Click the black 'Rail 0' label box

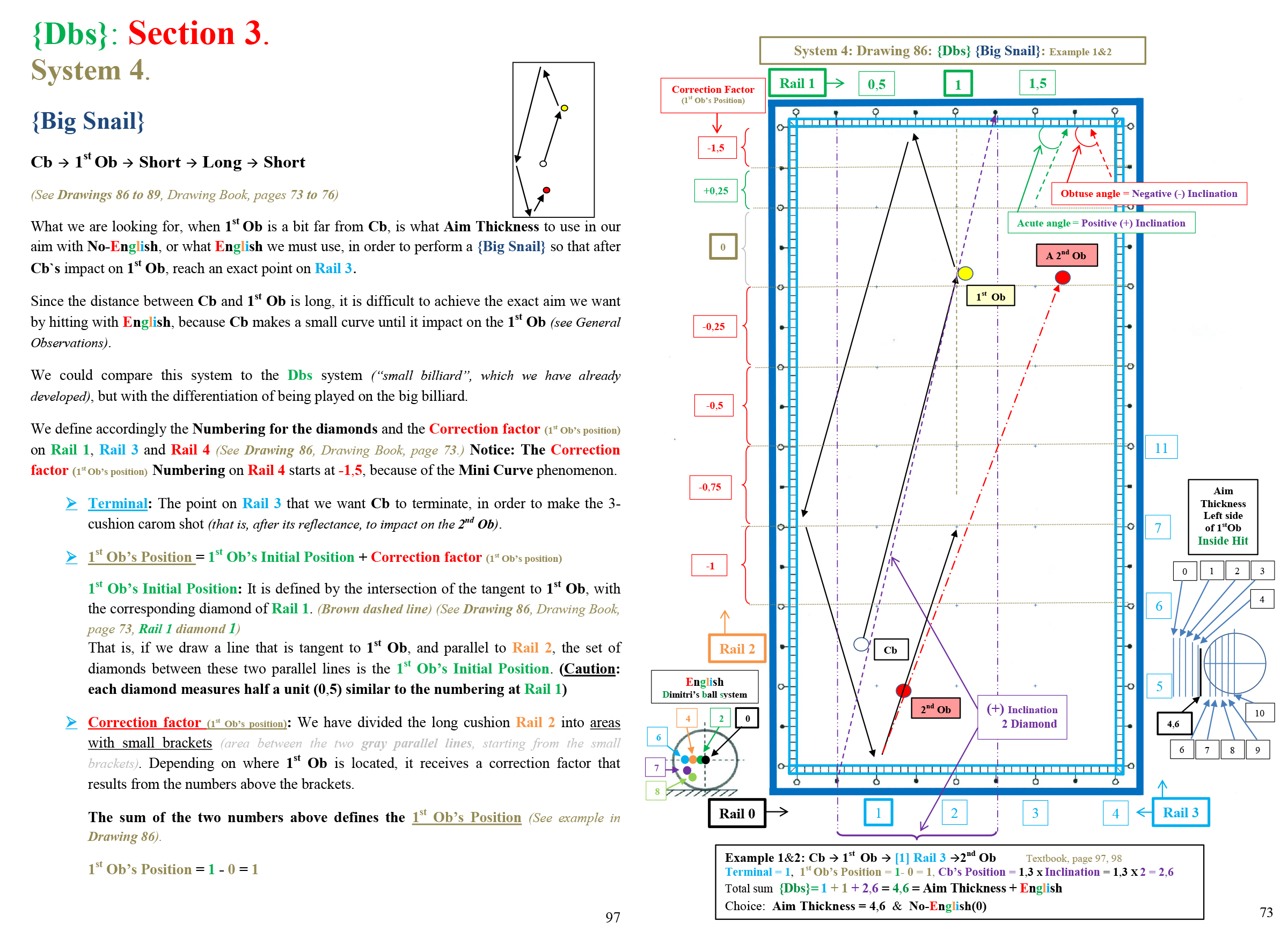(737, 813)
